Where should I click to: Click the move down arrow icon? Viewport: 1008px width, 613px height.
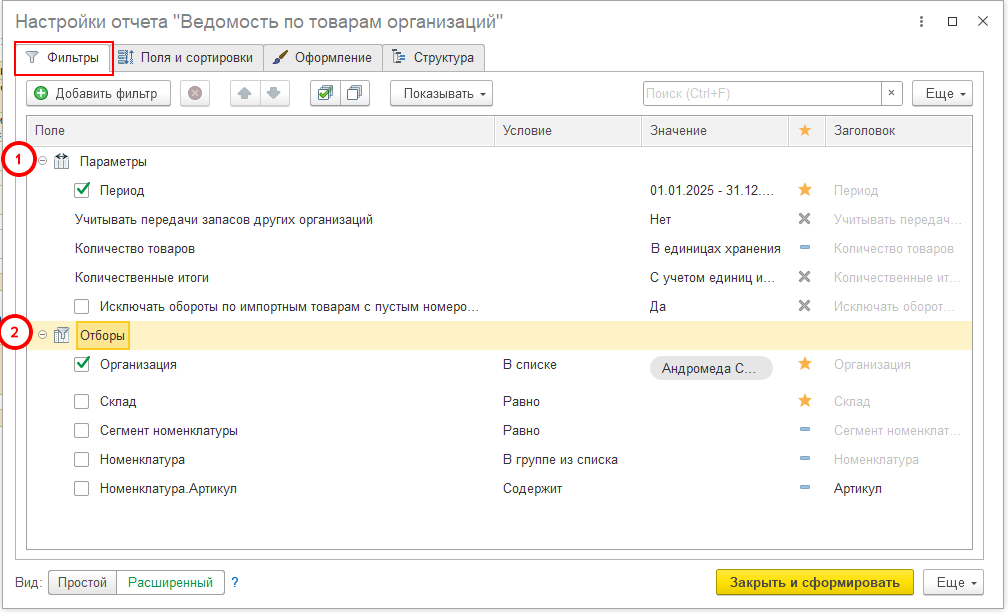tap(273, 94)
